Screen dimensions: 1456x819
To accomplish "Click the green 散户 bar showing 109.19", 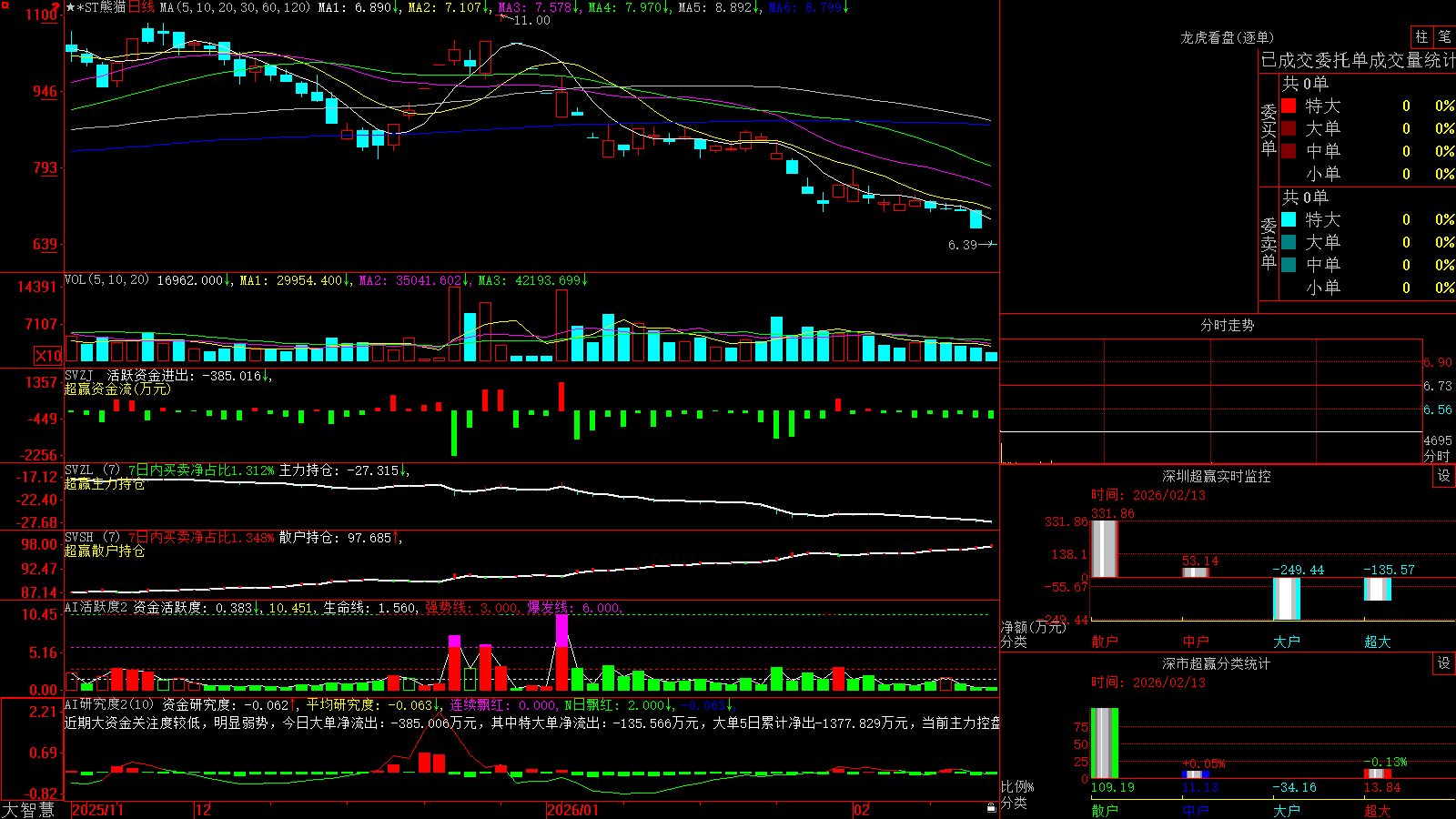I will [1105, 743].
